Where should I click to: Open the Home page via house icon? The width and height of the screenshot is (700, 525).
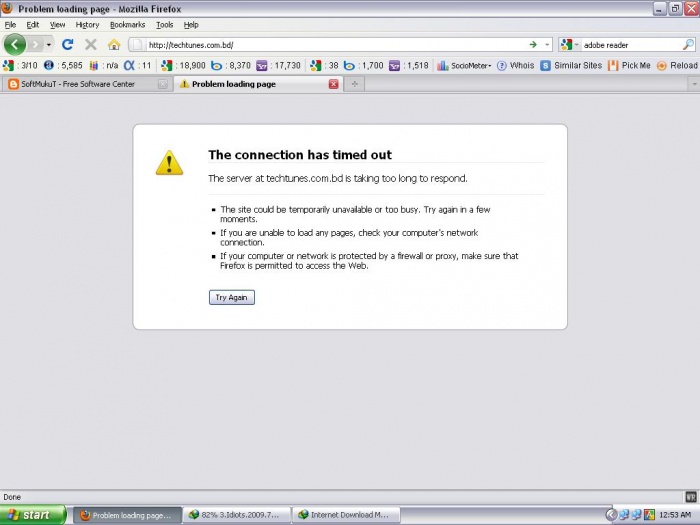point(114,45)
